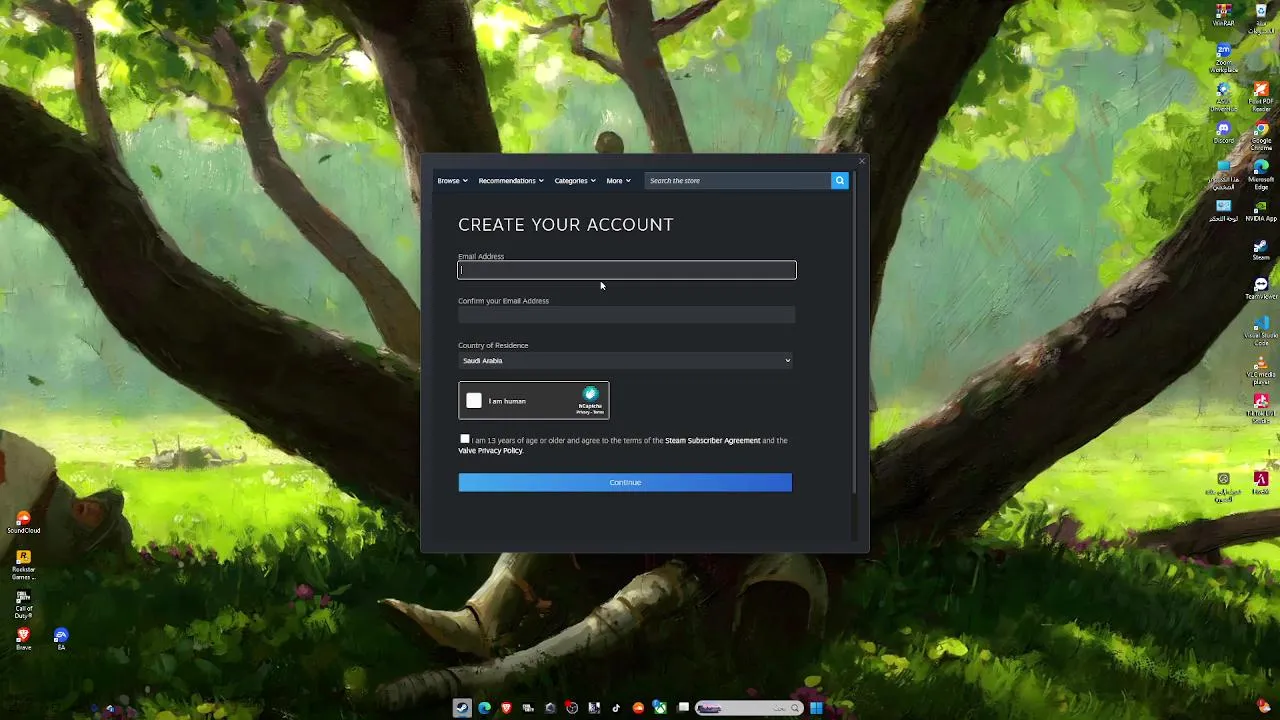
Task: Open the Windows Start button
Action: [816, 708]
